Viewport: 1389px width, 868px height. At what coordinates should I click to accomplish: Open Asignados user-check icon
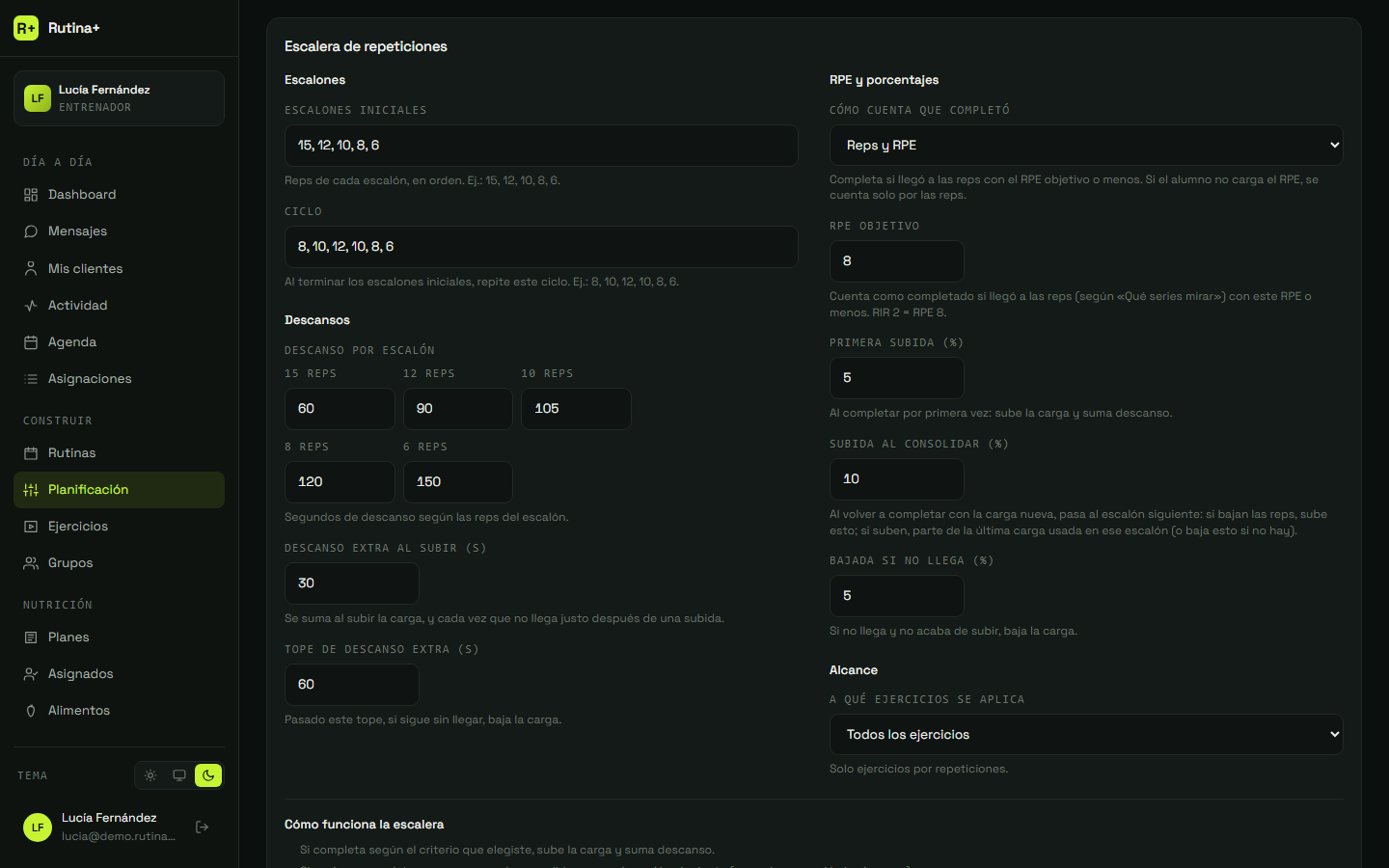pyautogui.click(x=31, y=674)
